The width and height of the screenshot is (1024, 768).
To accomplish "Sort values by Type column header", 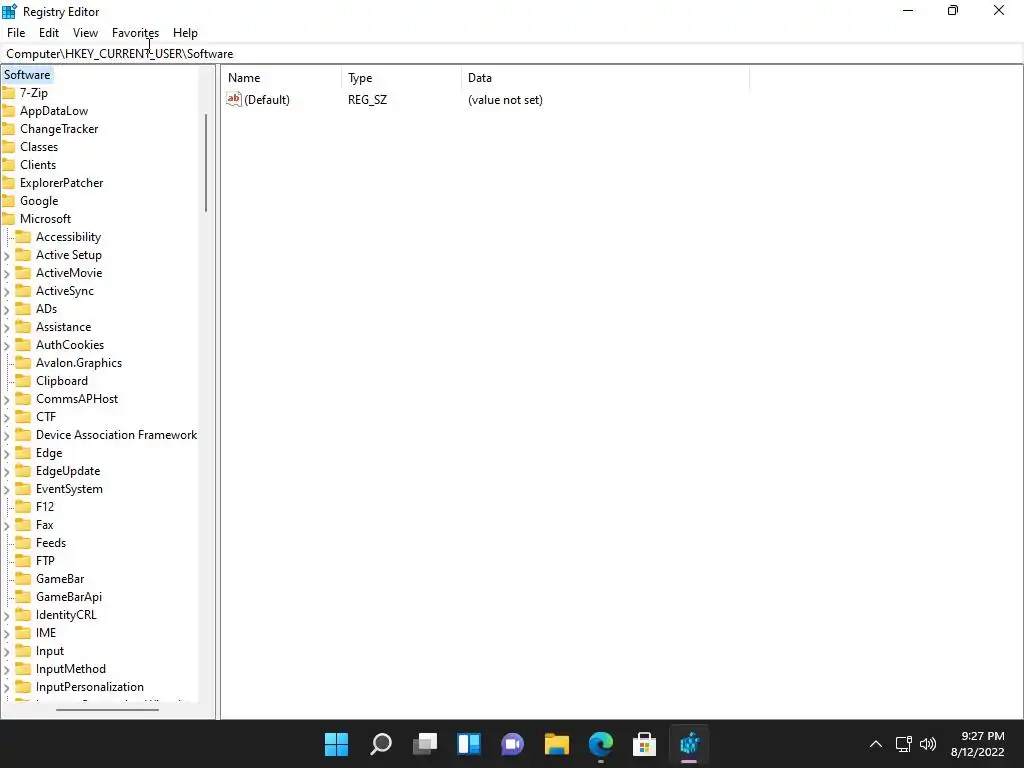I will tap(401, 78).
